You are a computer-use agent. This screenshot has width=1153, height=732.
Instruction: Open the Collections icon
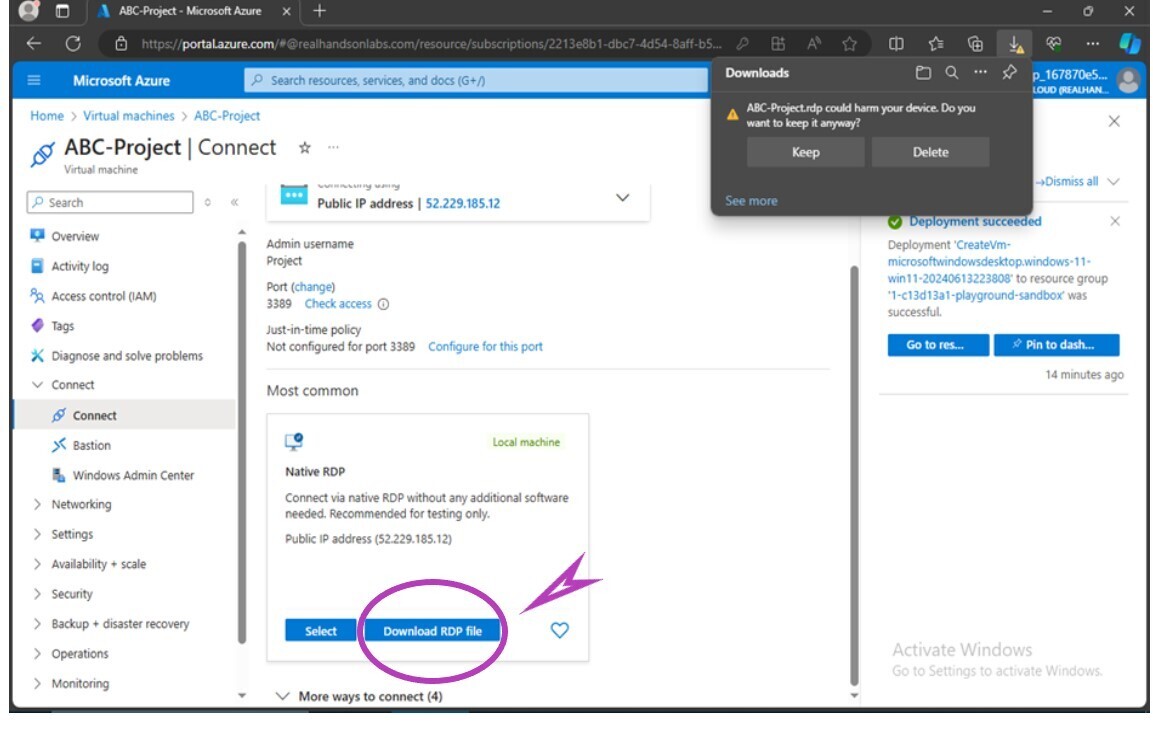[x=975, y=43]
